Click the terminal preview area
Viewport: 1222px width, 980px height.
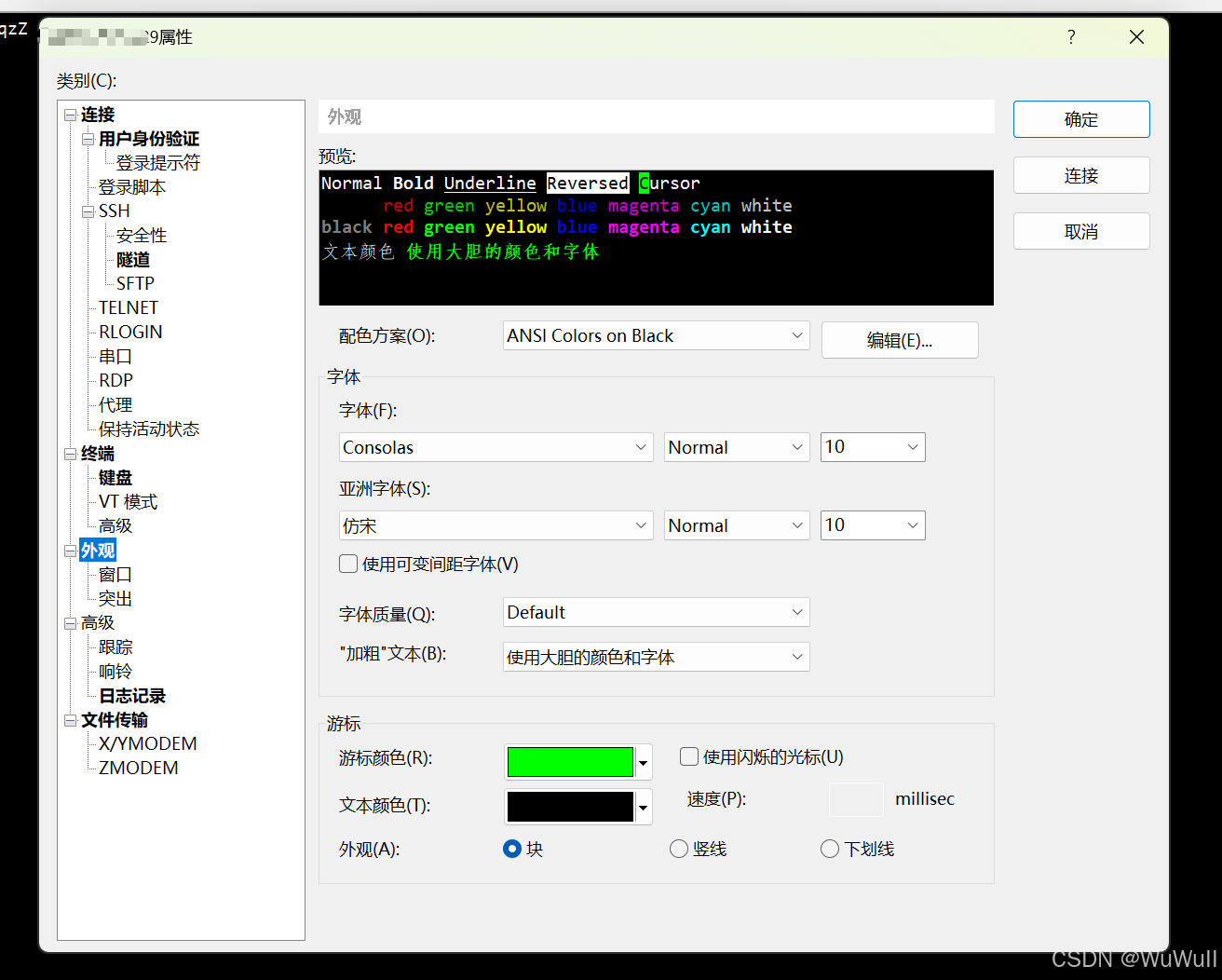(656, 238)
